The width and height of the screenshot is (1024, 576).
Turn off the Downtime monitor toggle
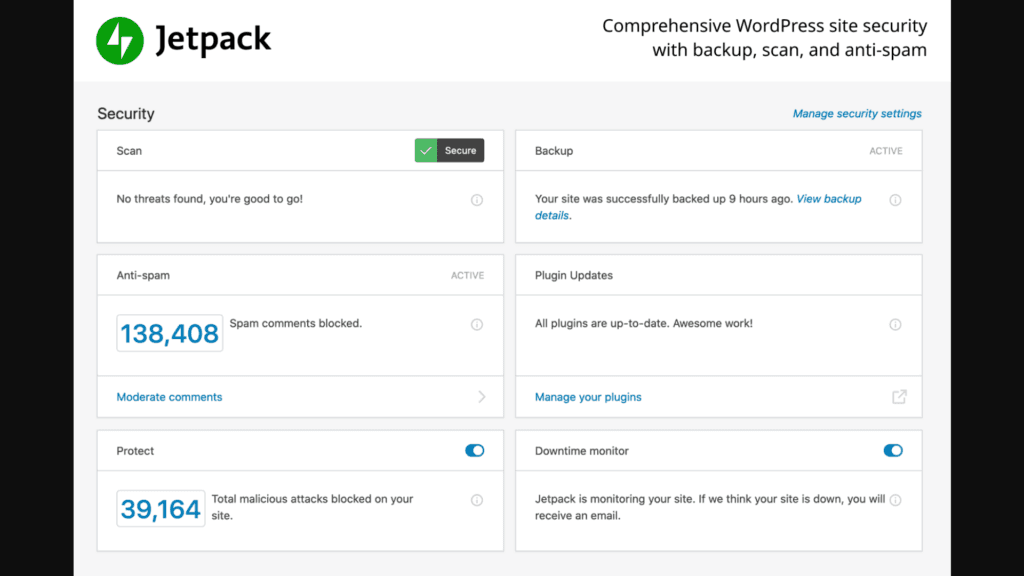(893, 450)
